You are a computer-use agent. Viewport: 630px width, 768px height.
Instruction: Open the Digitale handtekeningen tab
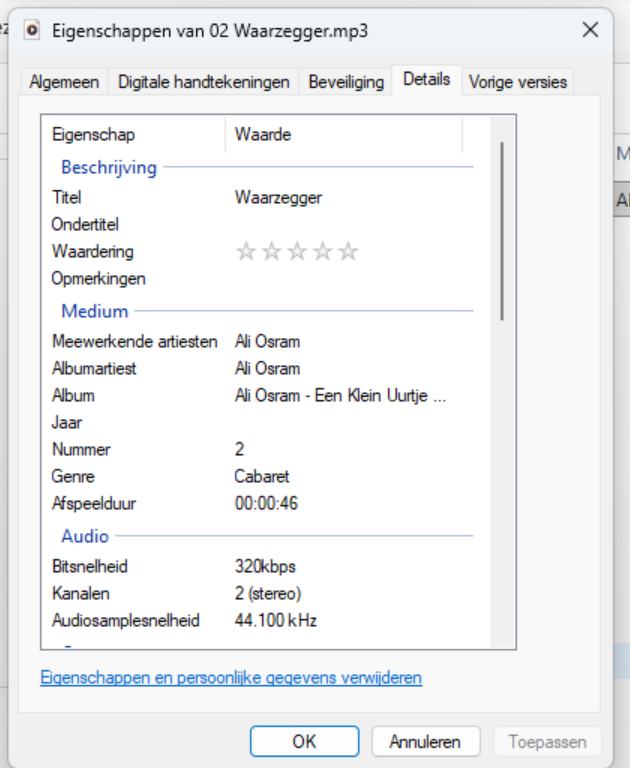click(x=204, y=82)
